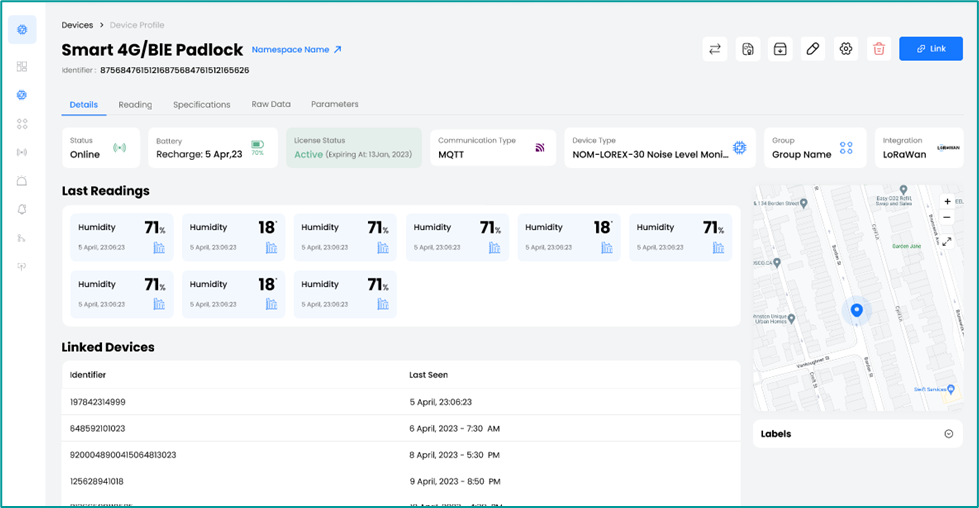Go back to Devices breadcrumb
Image resolution: width=979 pixels, height=508 pixels.
click(x=77, y=25)
